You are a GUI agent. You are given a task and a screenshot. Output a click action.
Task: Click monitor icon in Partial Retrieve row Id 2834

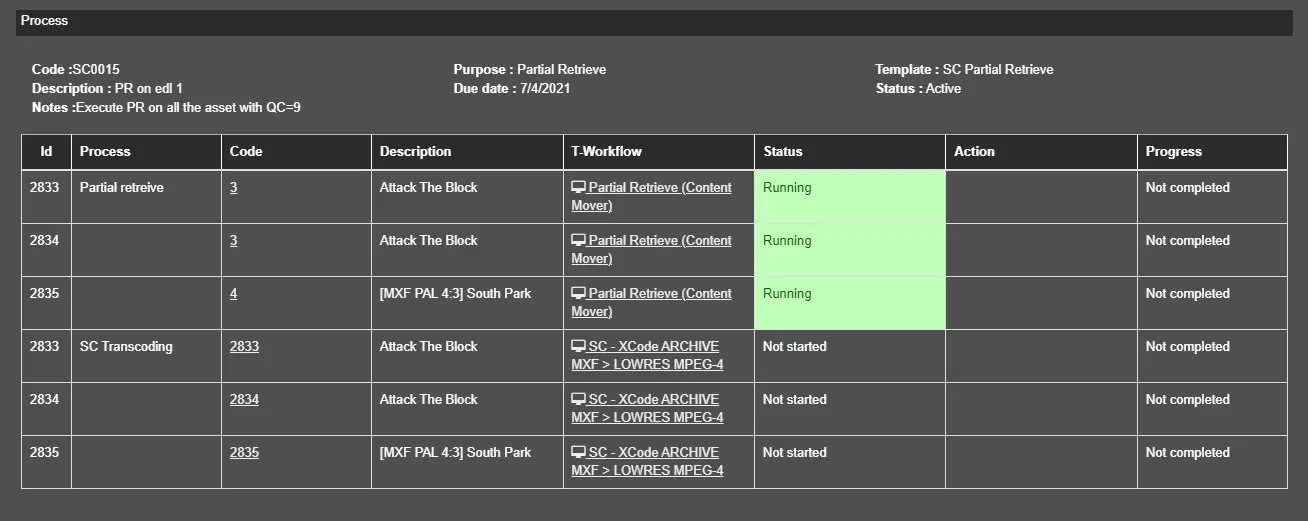point(578,241)
